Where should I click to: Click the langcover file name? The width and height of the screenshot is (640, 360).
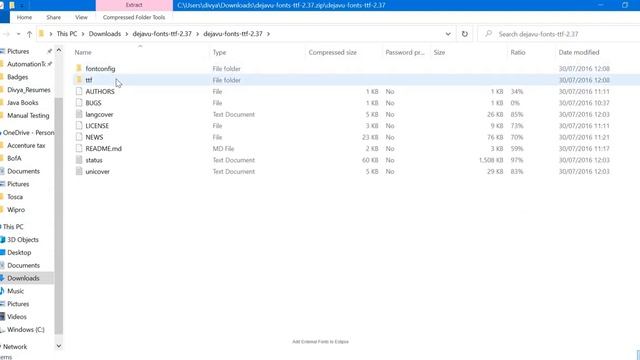99,114
